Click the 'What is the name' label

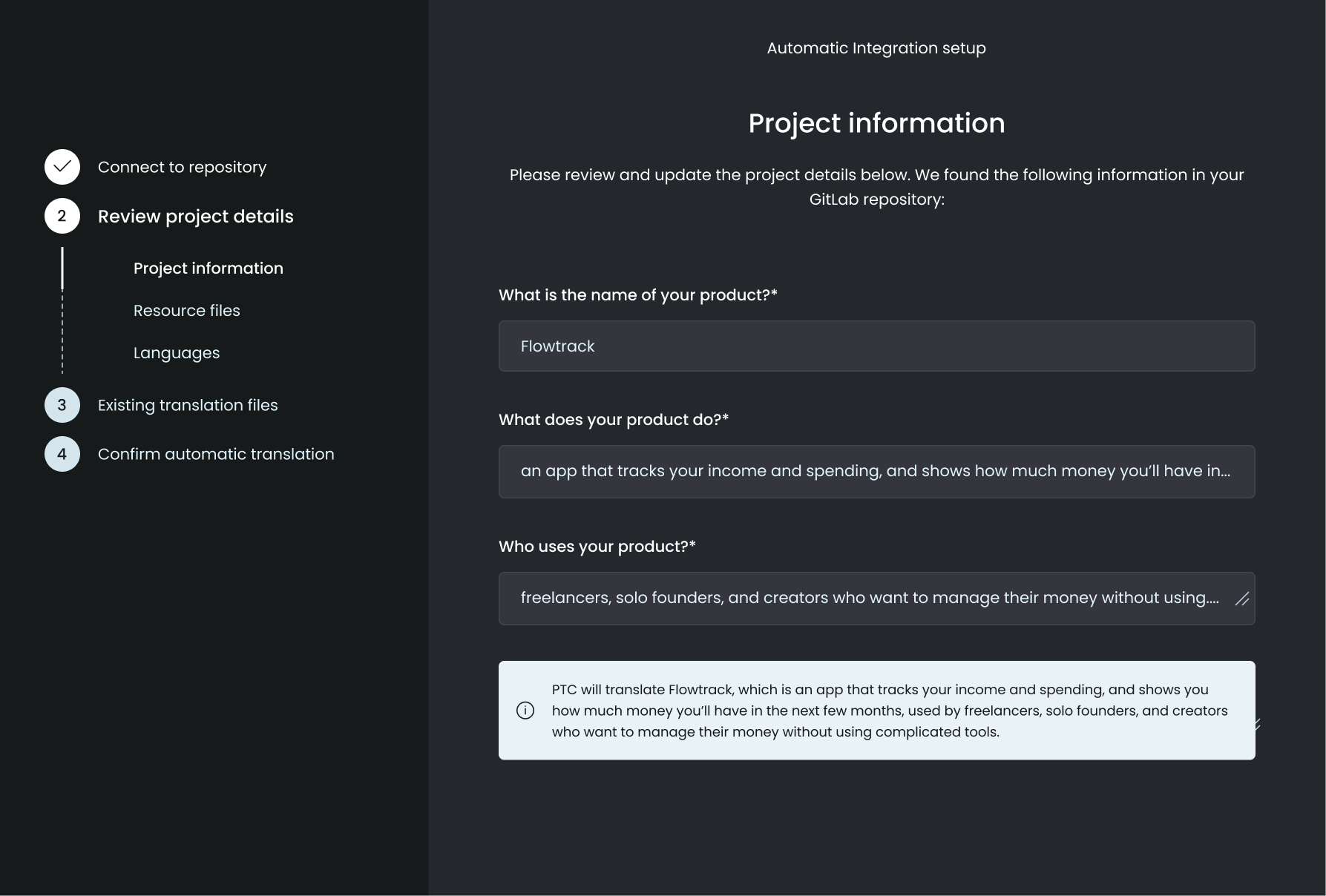[x=637, y=295]
